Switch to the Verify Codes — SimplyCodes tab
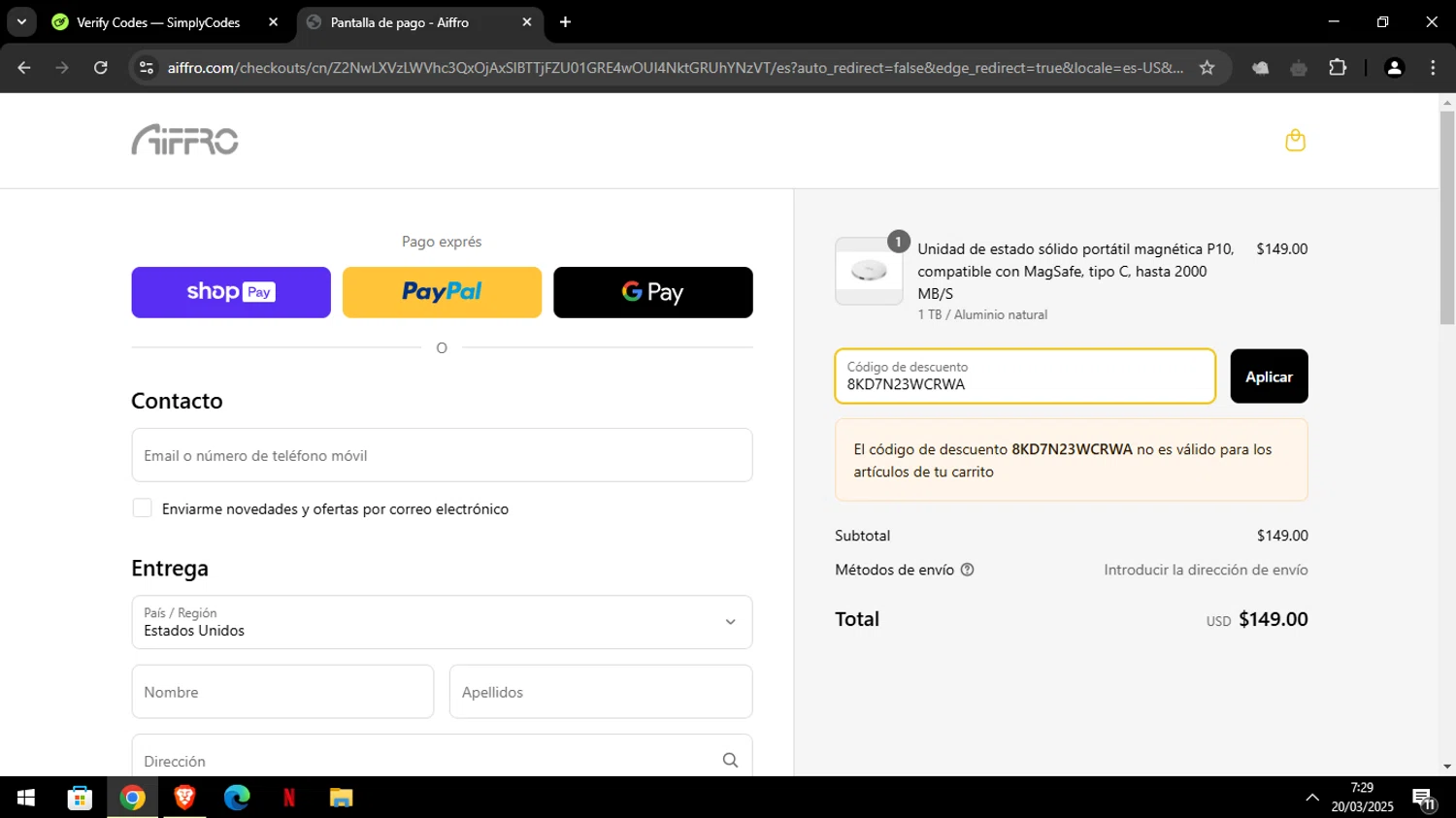The height and width of the screenshot is (818, 1456). [x=158, y=22]
